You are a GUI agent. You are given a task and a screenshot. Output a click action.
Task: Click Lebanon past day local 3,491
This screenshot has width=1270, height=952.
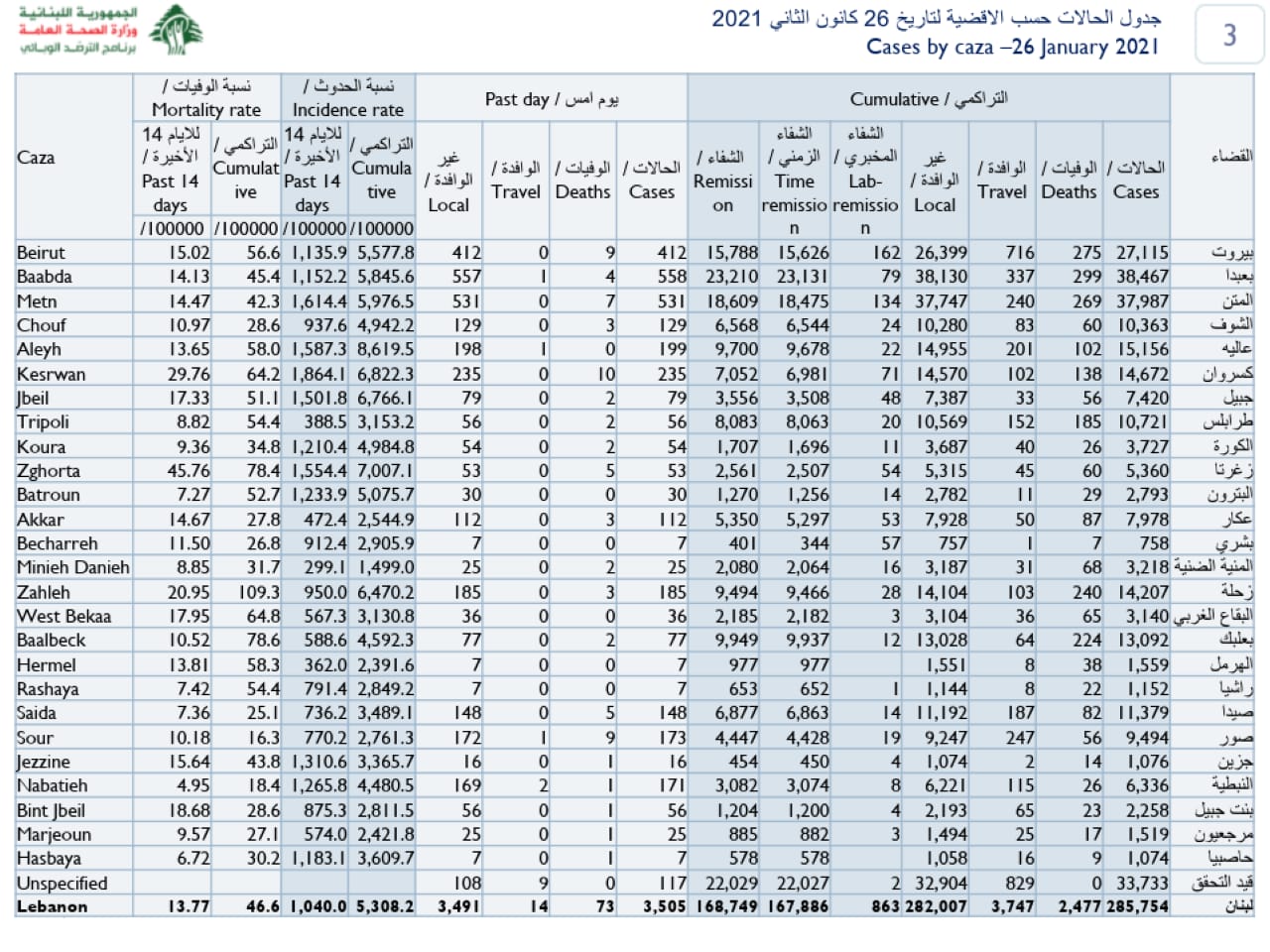coord(459,905)
